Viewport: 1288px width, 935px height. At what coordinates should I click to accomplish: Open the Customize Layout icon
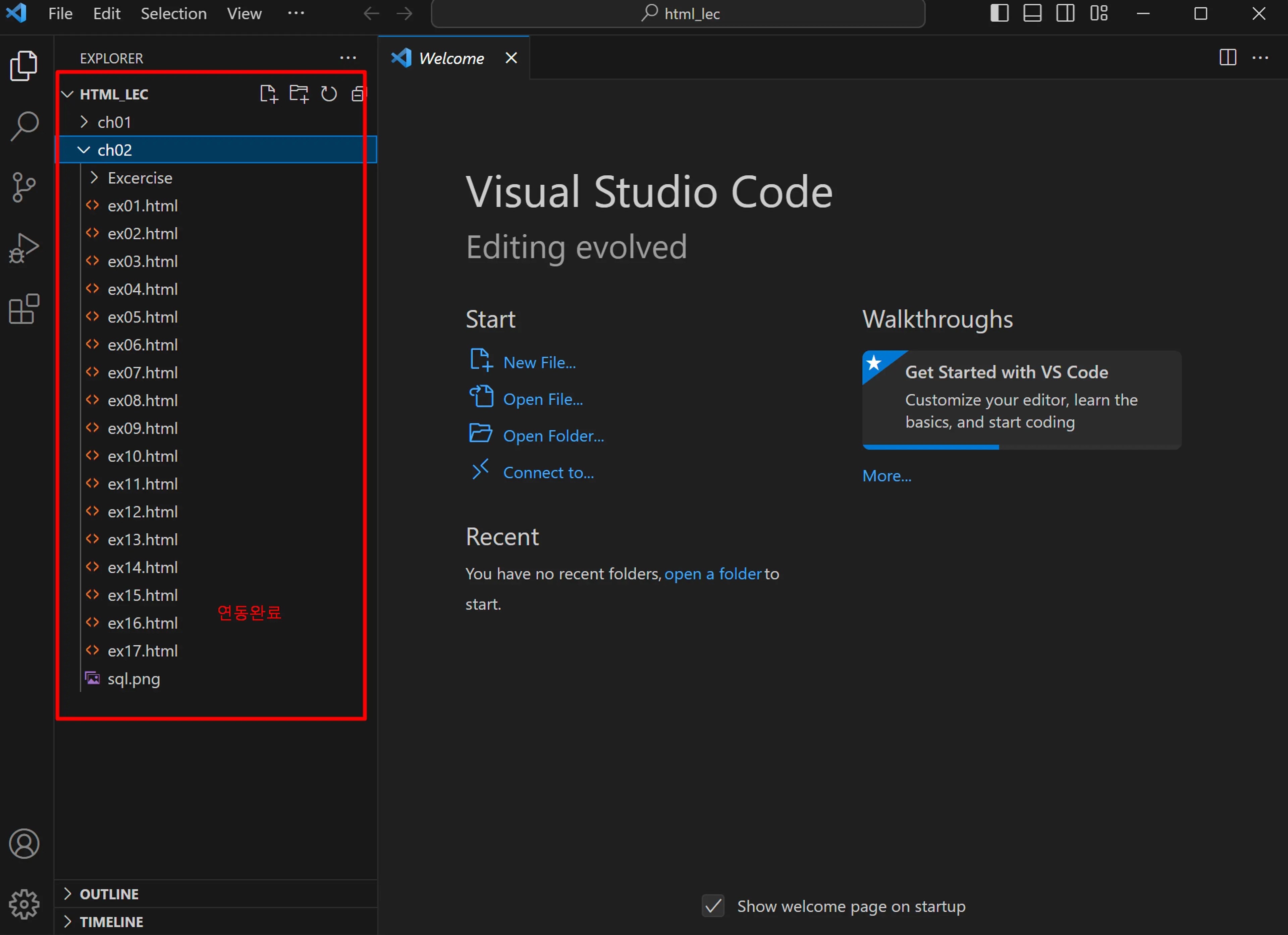[x=1099, y=13]
